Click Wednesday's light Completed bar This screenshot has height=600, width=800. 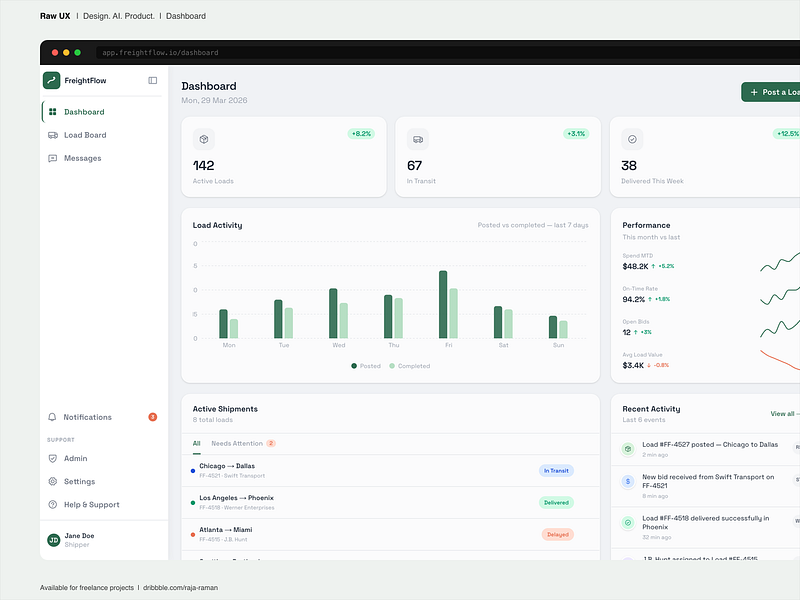coord(344,320)
